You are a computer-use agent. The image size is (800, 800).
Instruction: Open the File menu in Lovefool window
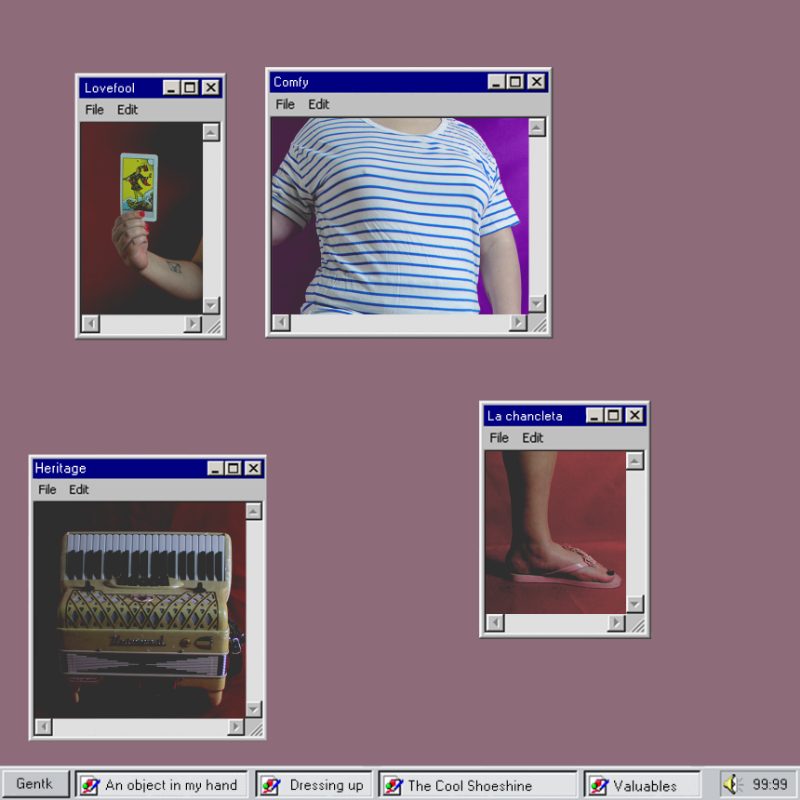coord(94,110)
